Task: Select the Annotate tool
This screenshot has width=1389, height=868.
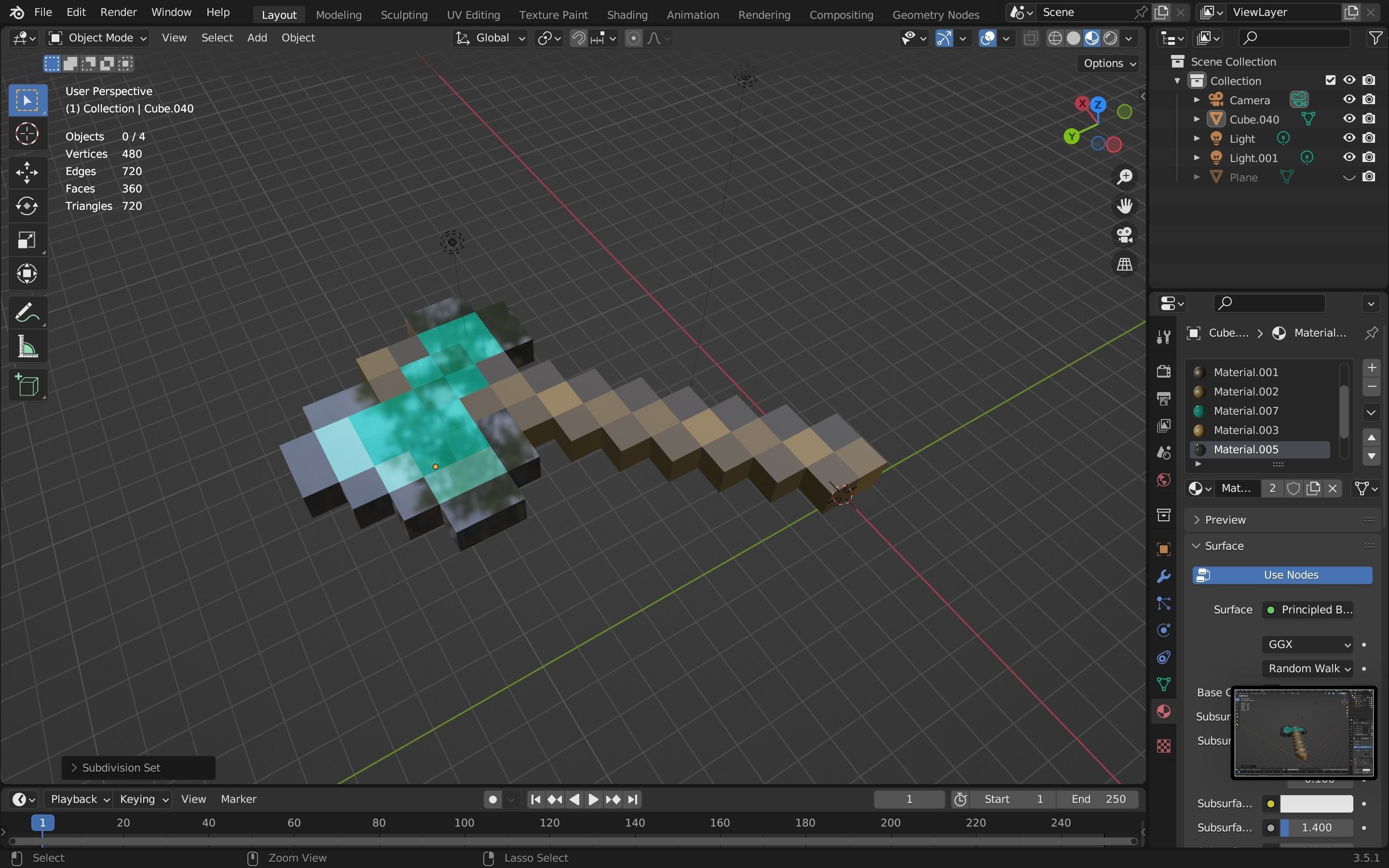Action: [x=27, y=313]
